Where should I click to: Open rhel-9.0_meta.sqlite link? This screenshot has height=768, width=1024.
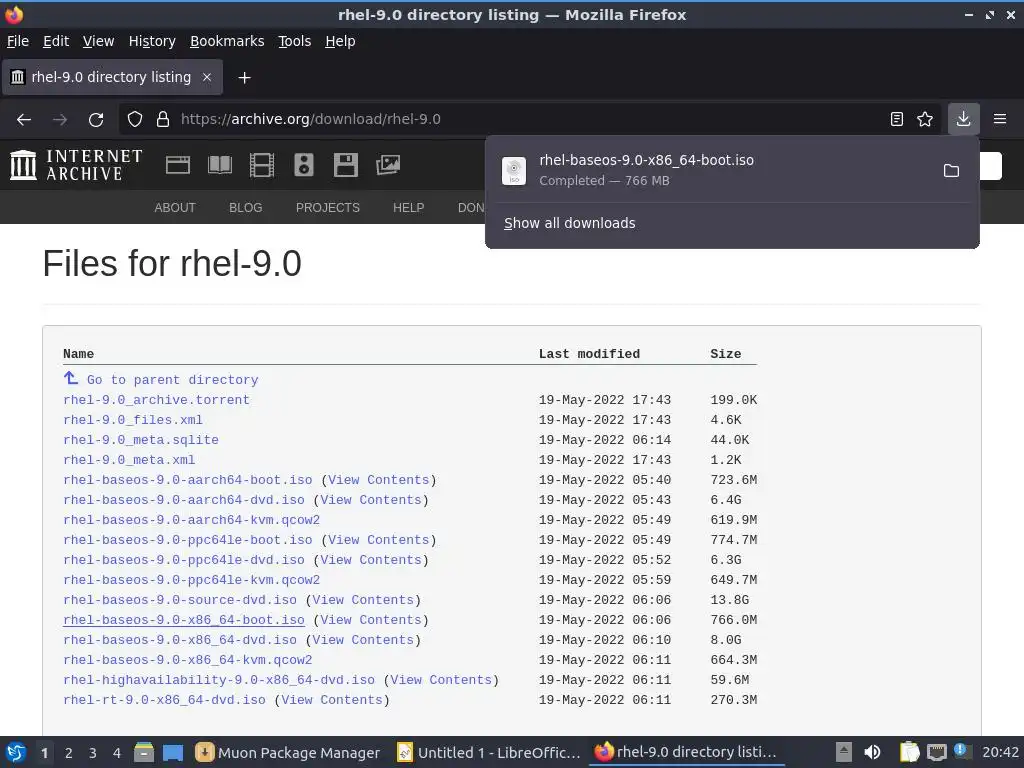click(140, 440)
